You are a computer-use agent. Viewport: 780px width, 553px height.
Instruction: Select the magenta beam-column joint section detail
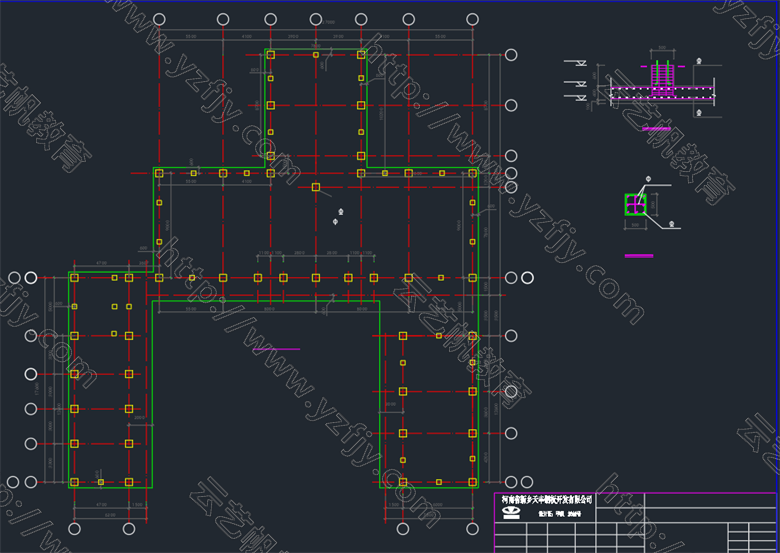(663, 80)
